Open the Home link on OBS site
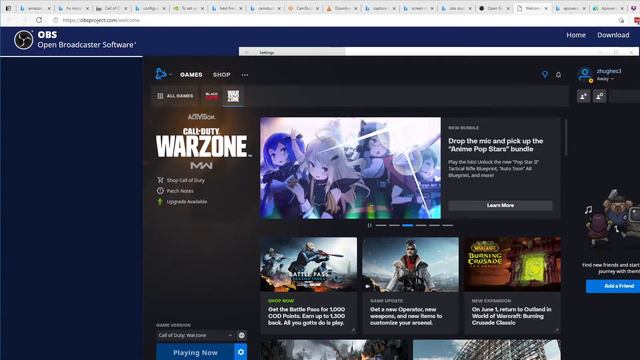Screen dimensions: 640x360 [576, 35]
